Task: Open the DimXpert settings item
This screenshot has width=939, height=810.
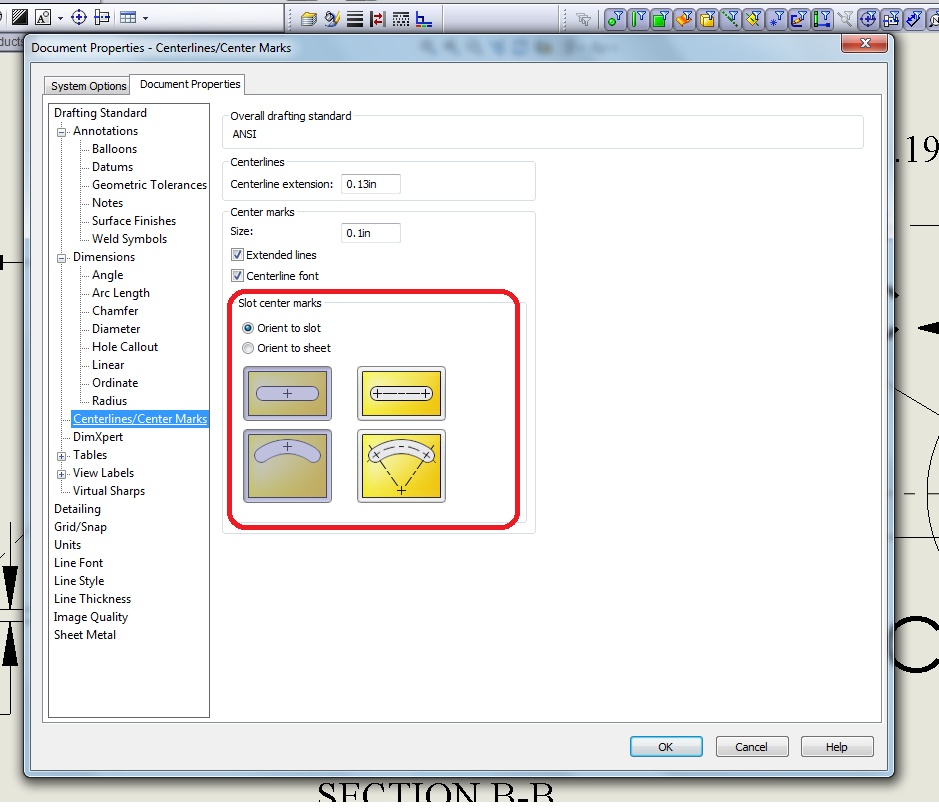Action: (x=98, y=437)
